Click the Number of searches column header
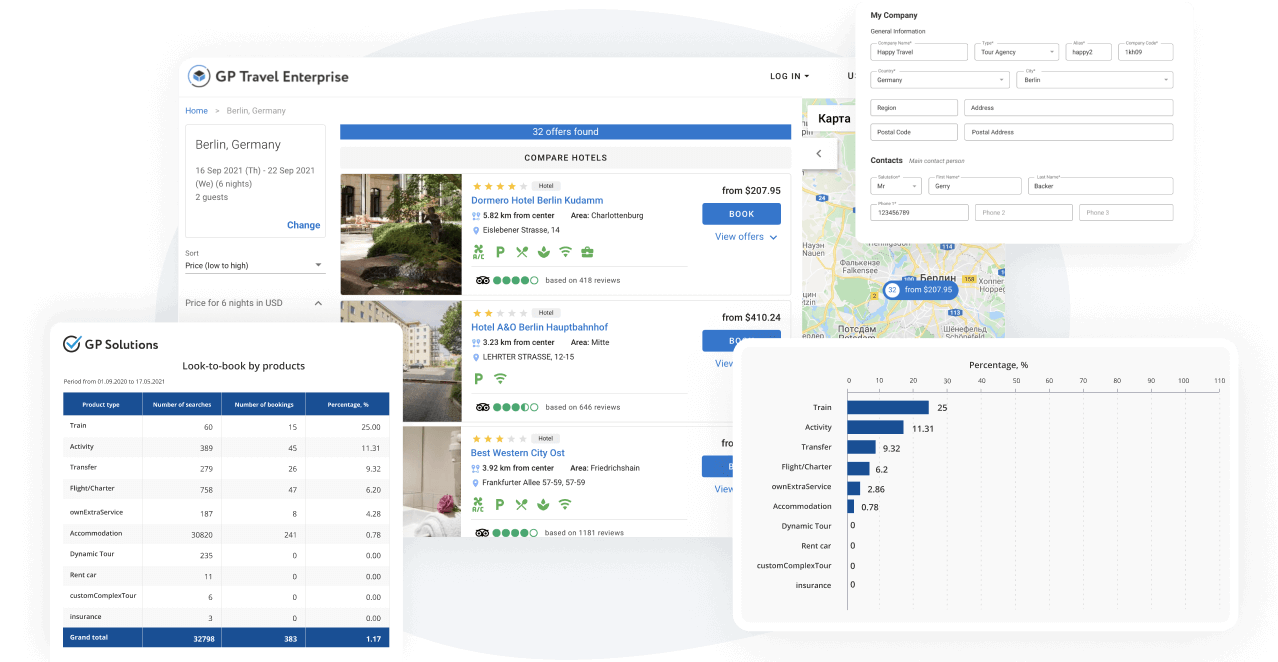 (x=183, y=404)
